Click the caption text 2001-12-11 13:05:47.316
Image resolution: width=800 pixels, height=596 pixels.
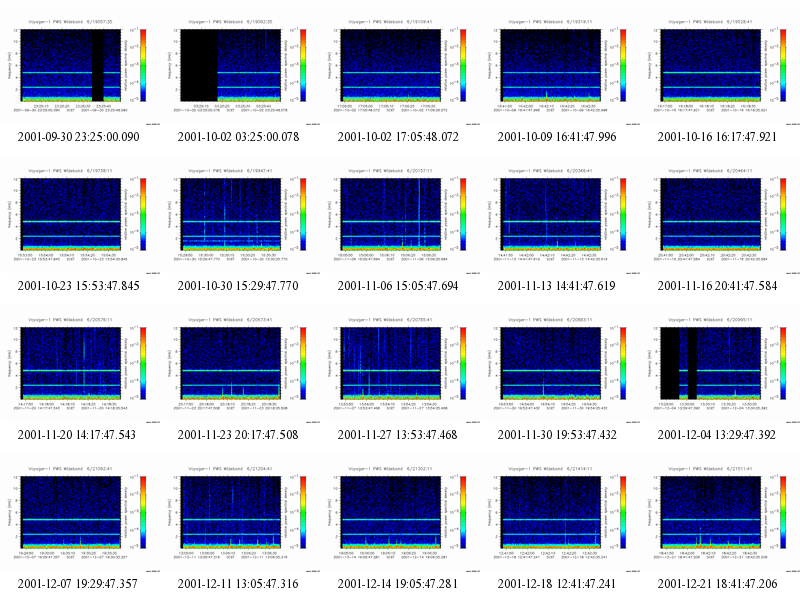[x=238, y=584]
